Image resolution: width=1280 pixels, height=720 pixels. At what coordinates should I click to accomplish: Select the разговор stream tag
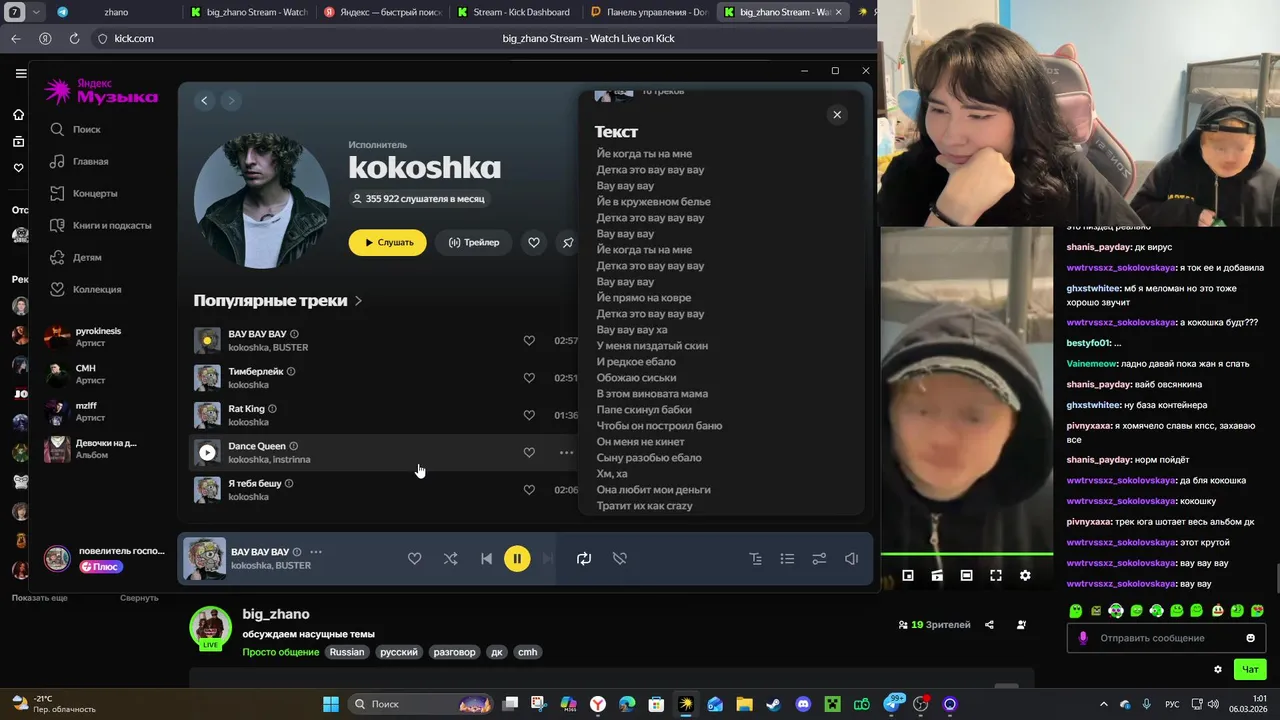point(455,652)
